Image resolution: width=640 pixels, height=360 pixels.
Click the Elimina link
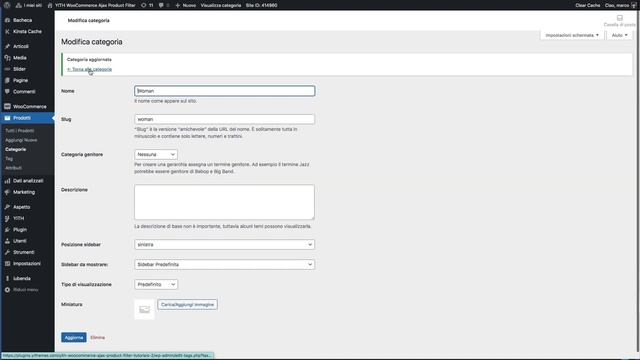pos(98,338)
